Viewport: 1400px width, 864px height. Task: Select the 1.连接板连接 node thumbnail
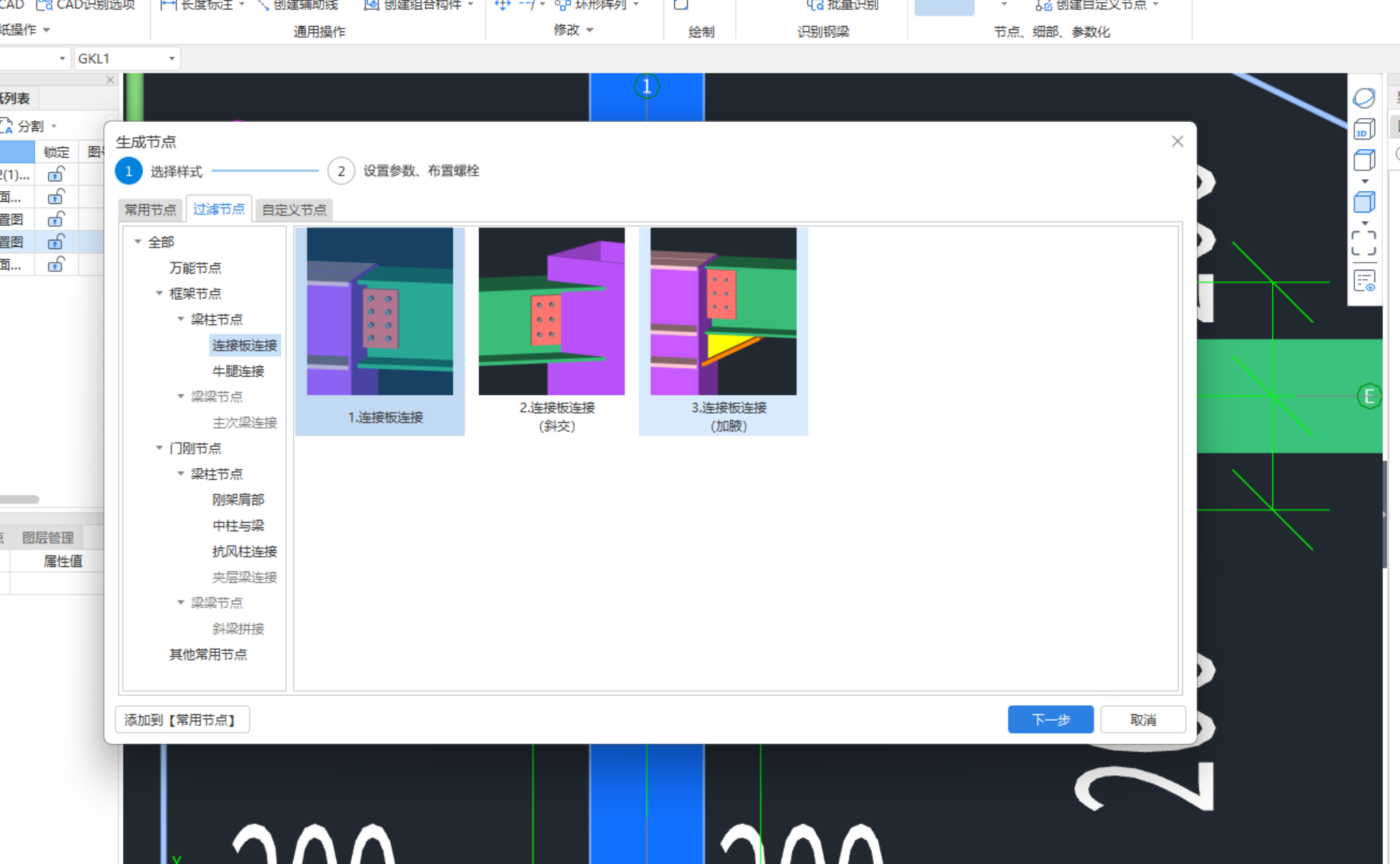tap(380, 331)
